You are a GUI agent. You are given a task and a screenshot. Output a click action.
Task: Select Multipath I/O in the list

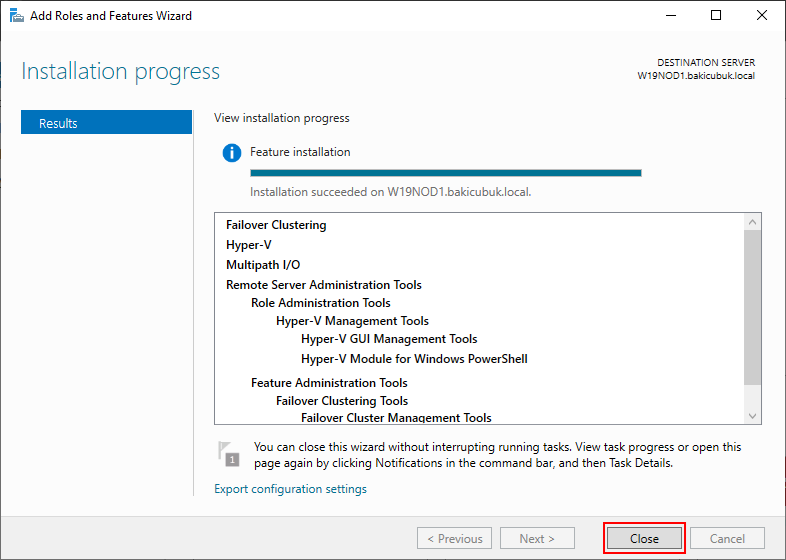[x=263, y=265]
